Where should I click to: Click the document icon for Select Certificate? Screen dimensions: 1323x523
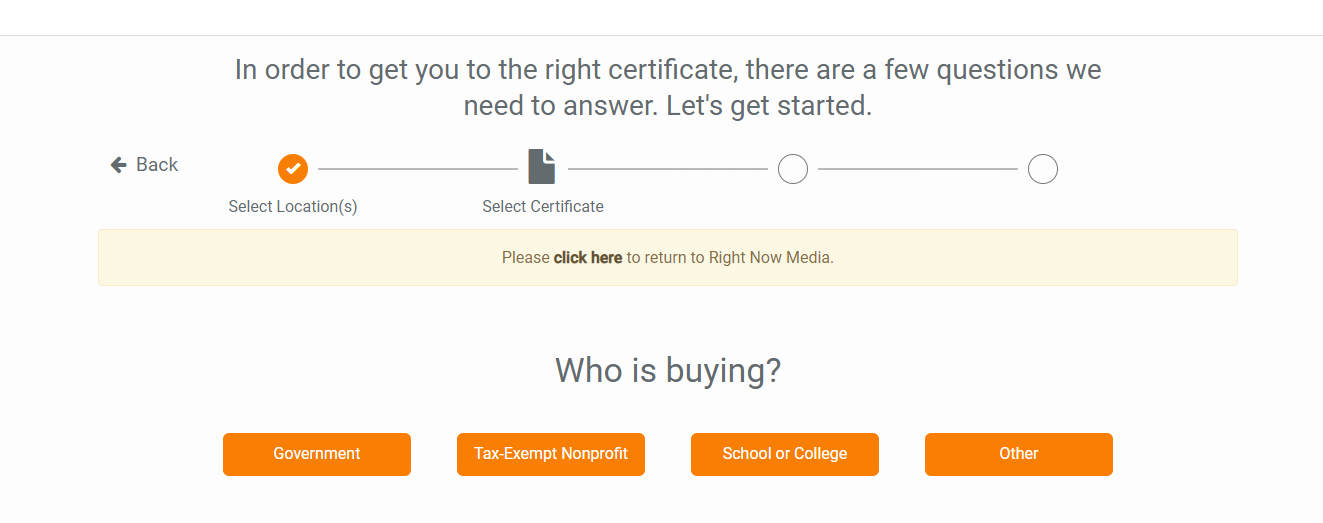click(x=542, y=167)
